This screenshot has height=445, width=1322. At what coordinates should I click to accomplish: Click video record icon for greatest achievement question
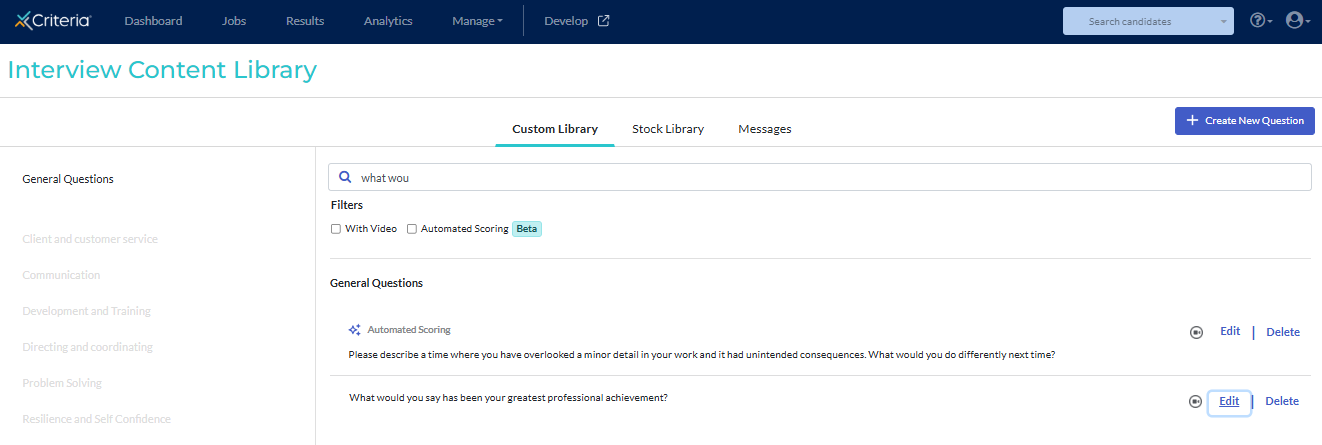[x=1195, y=402]
